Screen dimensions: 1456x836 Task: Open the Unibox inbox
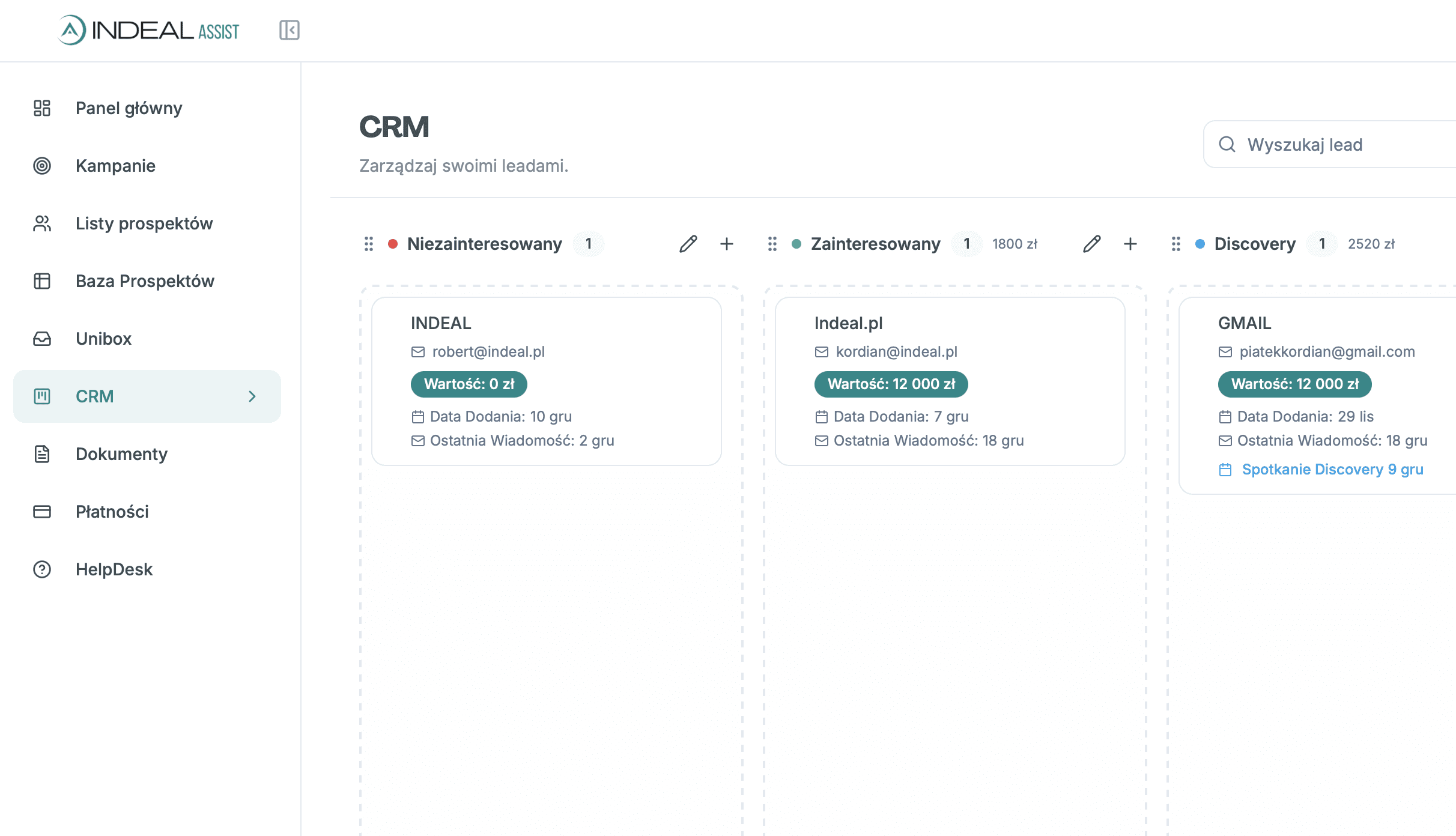pyautogui.click(x=103, y=339)
